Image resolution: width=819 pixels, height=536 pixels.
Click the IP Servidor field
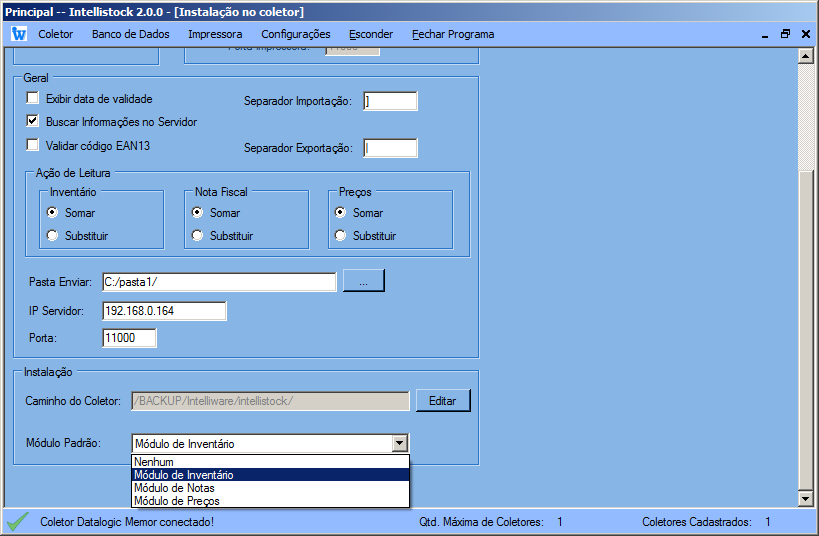[x=165, y=311]
